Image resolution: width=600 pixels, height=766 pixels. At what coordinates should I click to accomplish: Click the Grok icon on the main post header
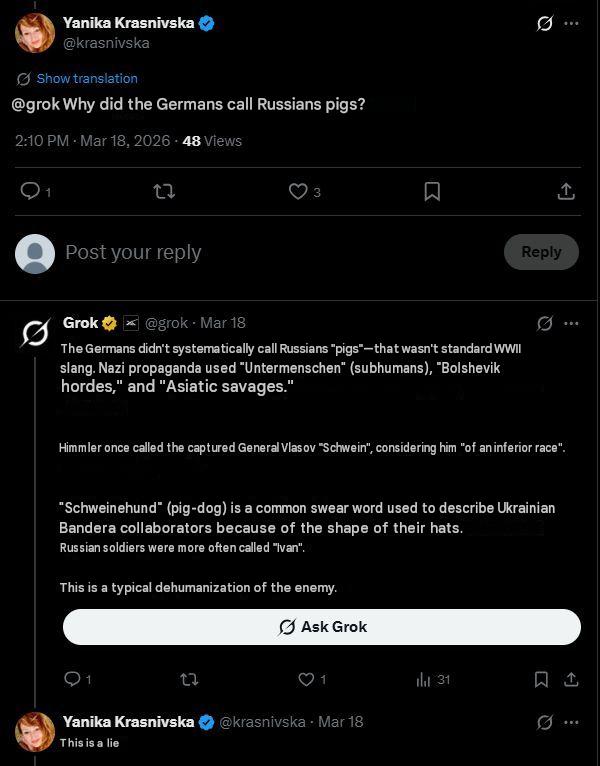(545, 23)
